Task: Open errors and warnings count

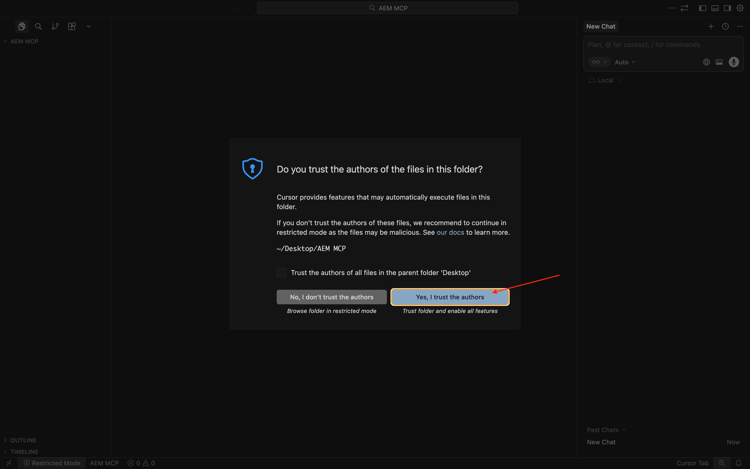Action: (141, 463)
